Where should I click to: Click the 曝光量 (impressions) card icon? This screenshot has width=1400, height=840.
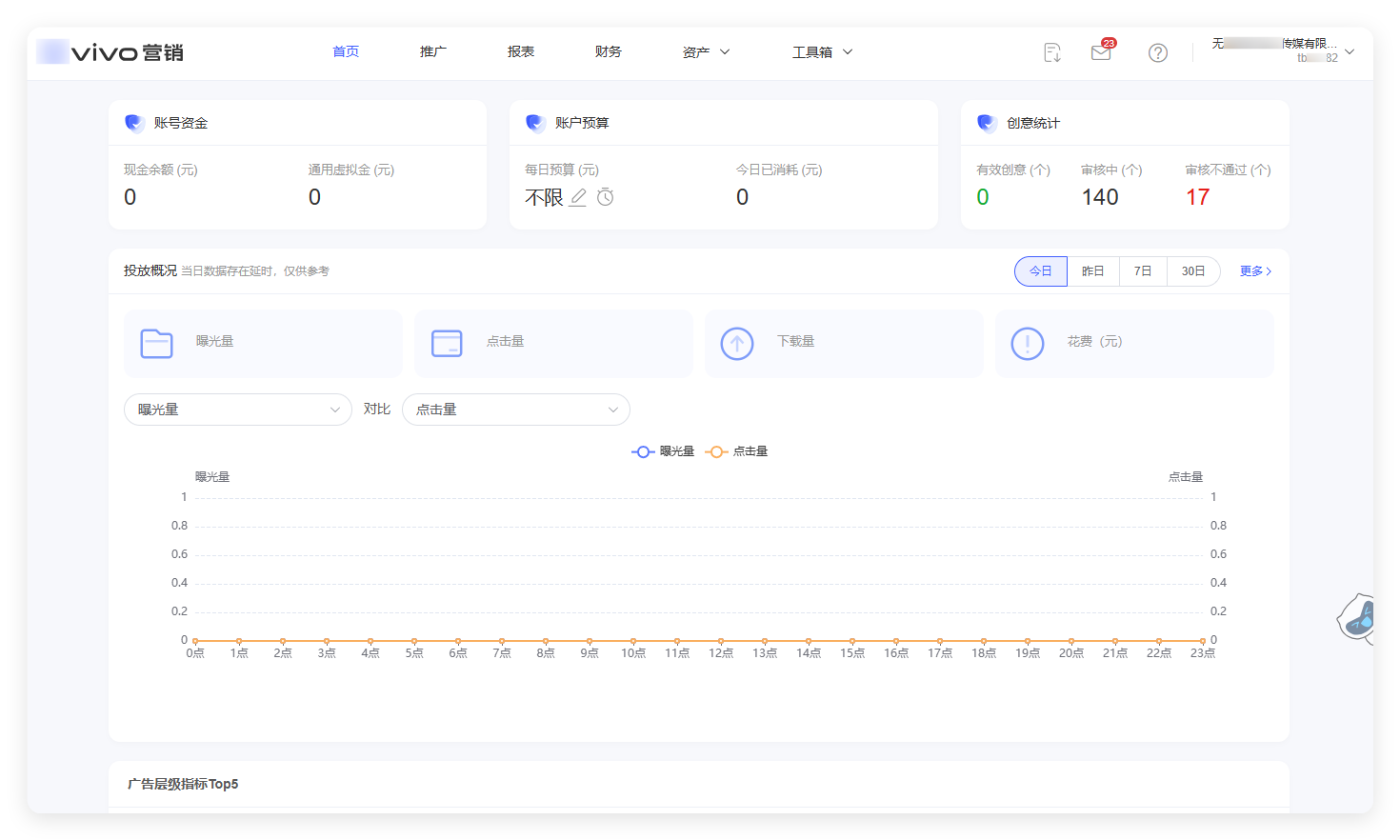[x=157, y=343]
